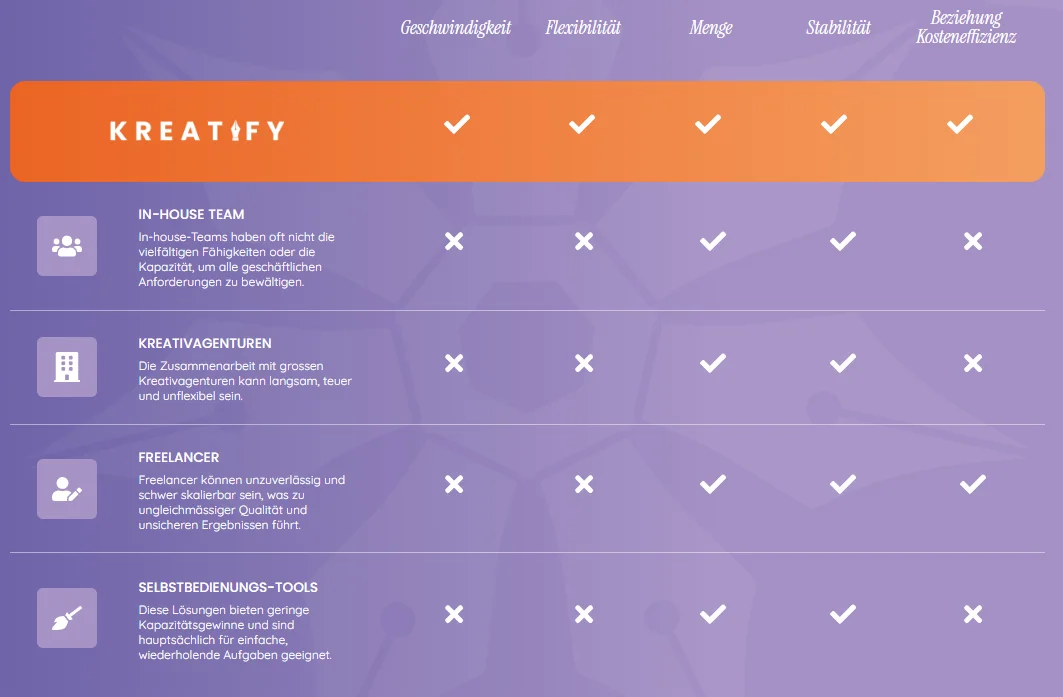
Task: Click the Kreativagenturen building icon
Action: click(67, 367)
